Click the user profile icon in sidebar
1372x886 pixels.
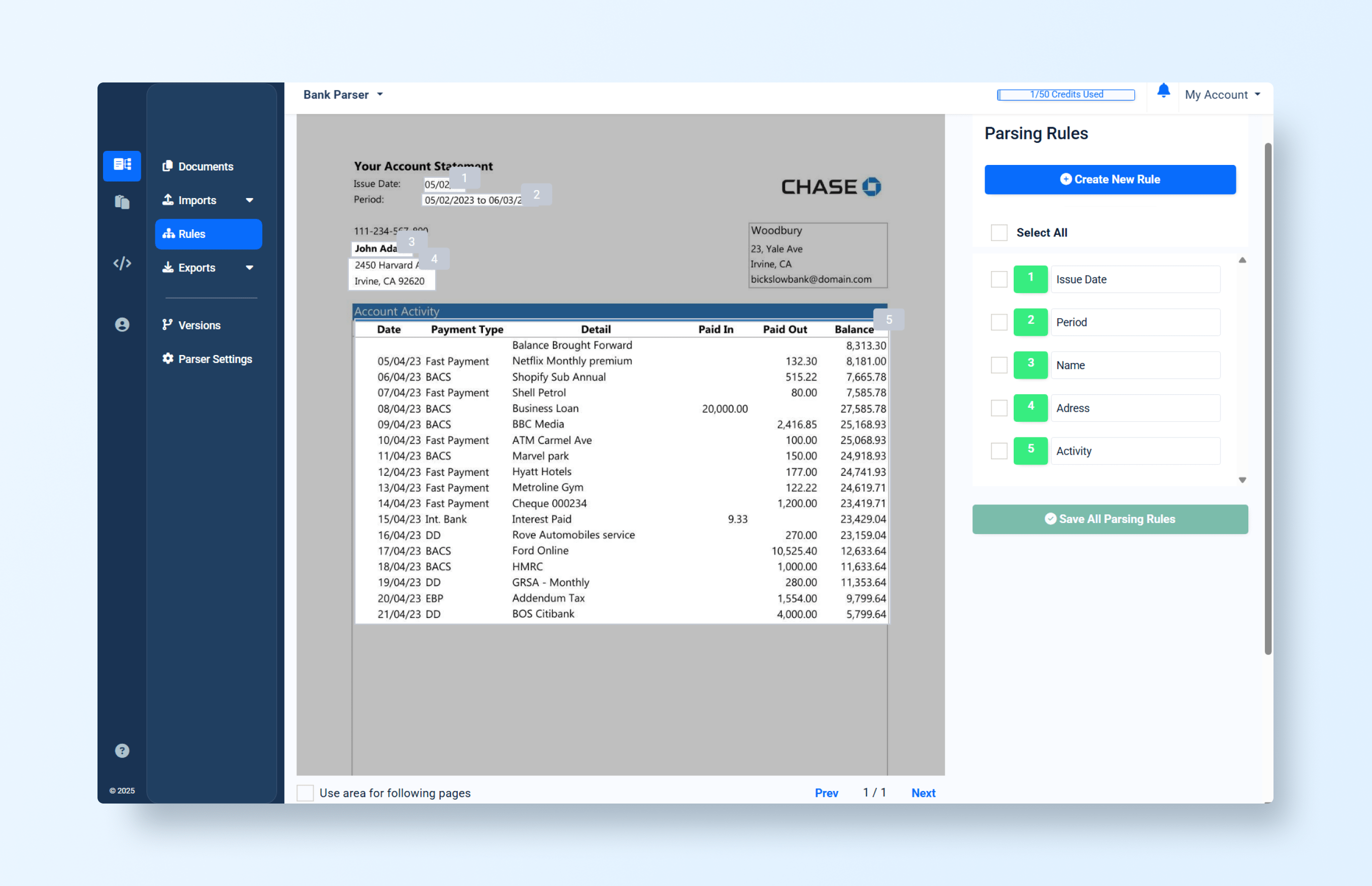pos(122,325)
